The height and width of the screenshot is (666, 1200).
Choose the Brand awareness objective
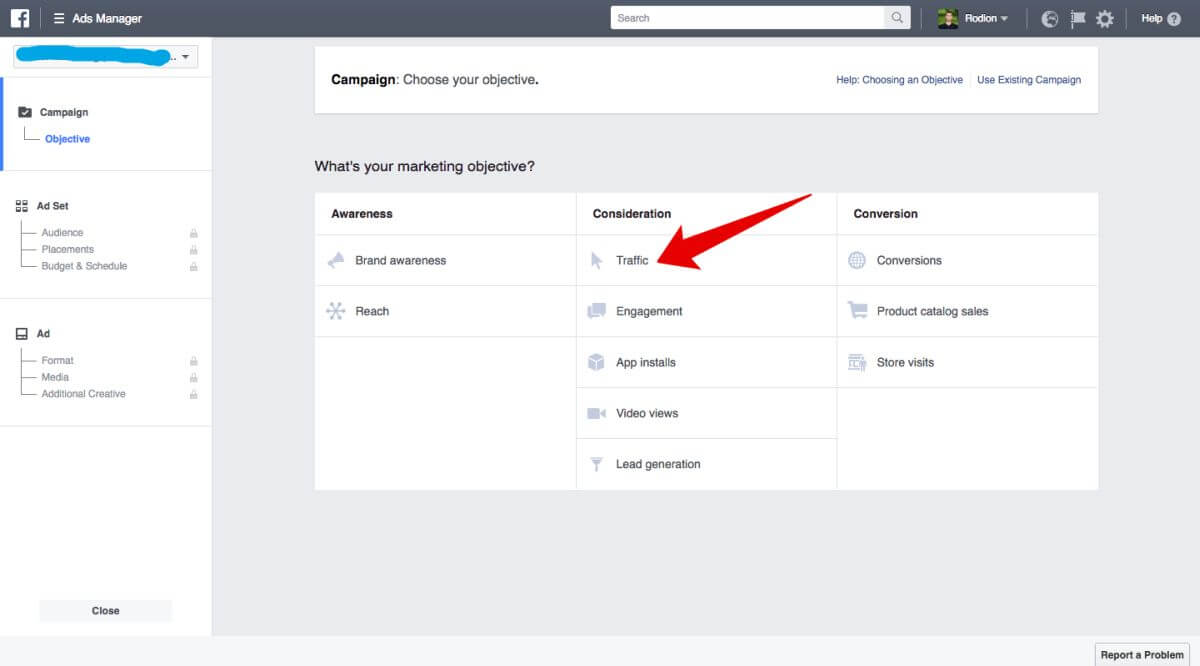400,260
